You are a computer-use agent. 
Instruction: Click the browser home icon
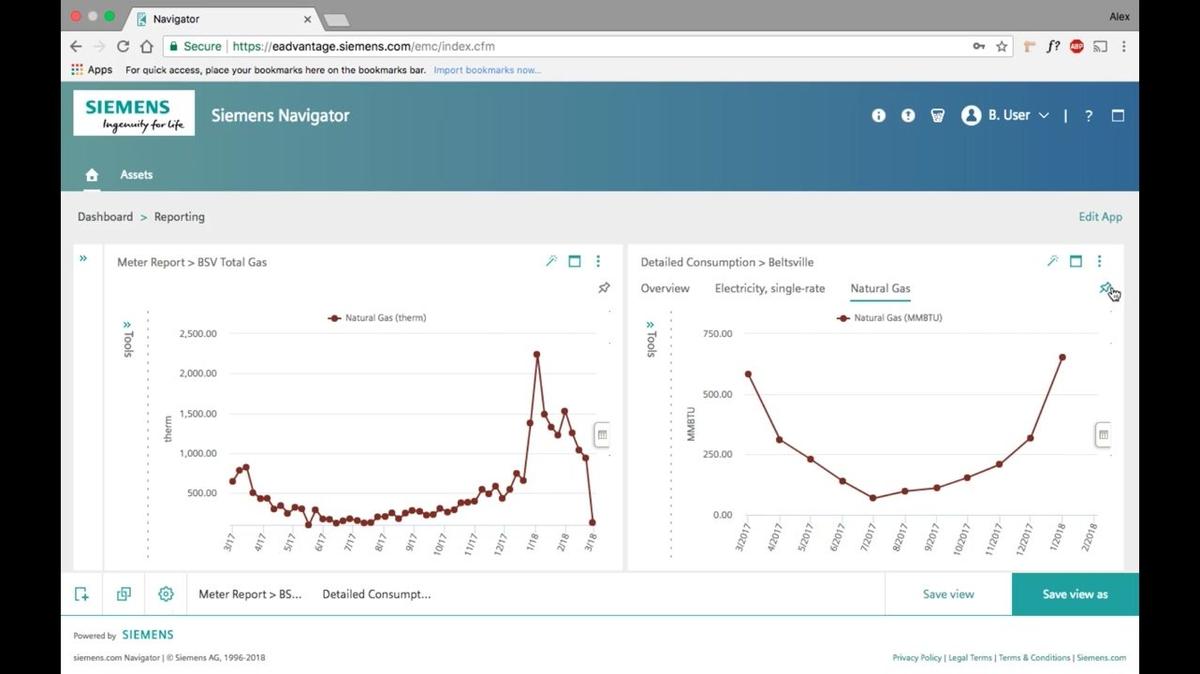[x=147, y=46]
